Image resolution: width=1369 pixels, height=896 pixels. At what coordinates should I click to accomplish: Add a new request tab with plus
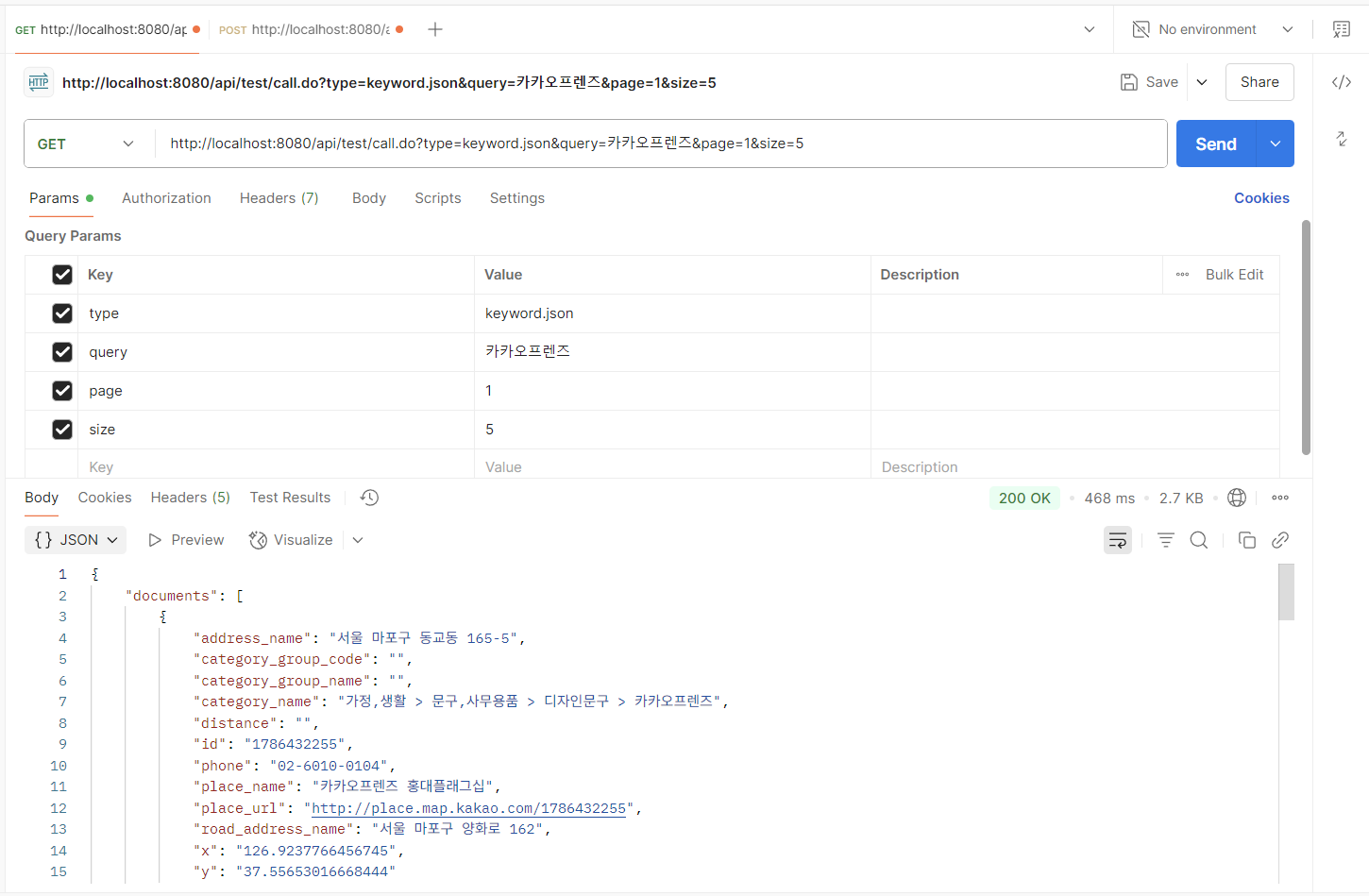[x=435, y=29]
